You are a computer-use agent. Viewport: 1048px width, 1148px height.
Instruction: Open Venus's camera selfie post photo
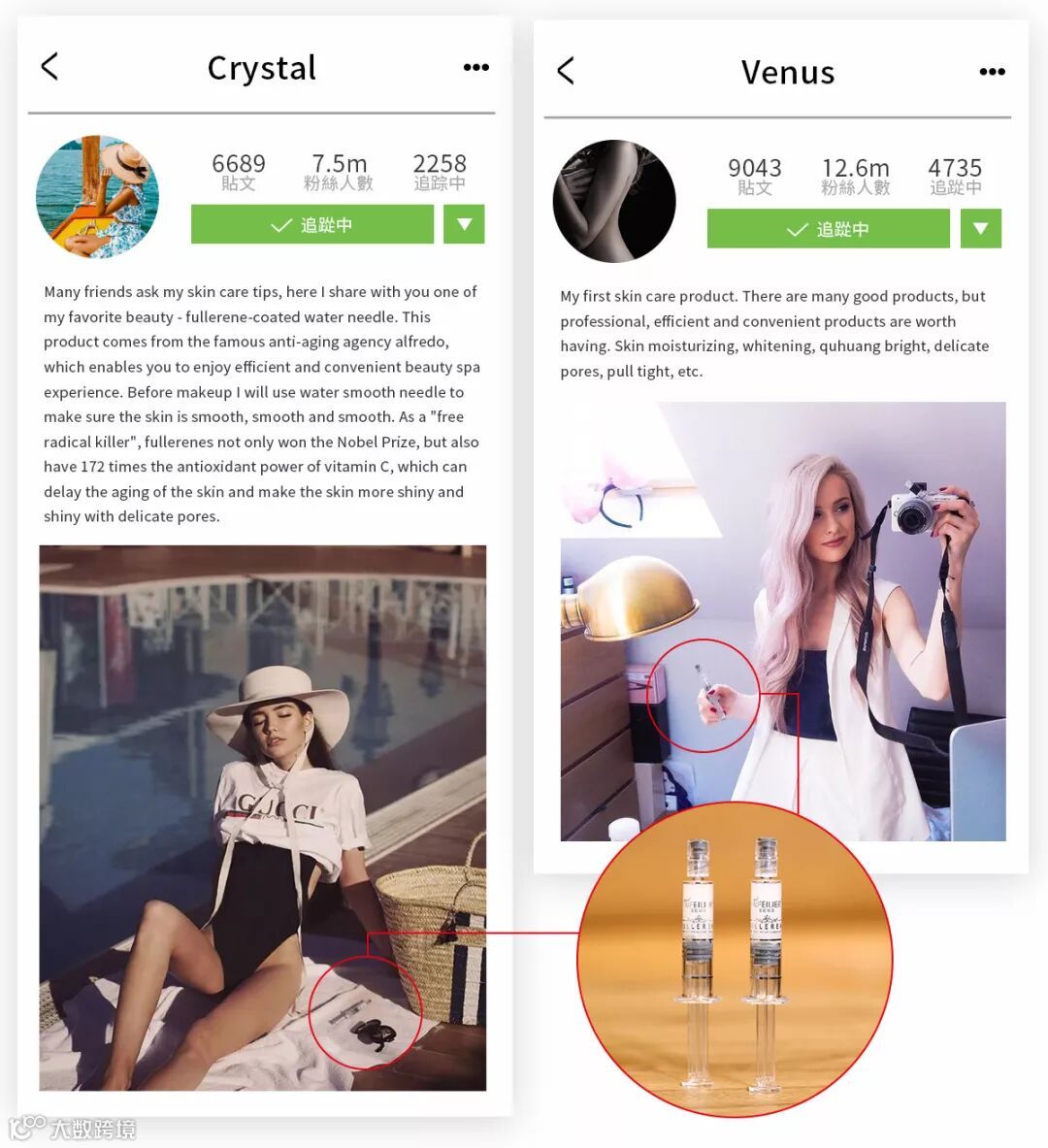[x=783, y=621]
